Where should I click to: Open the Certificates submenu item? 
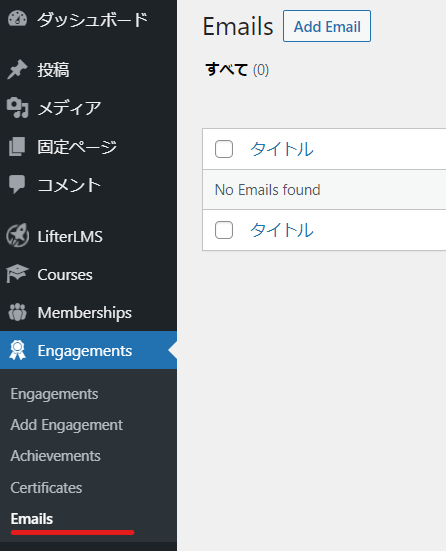tap(46, 488)
